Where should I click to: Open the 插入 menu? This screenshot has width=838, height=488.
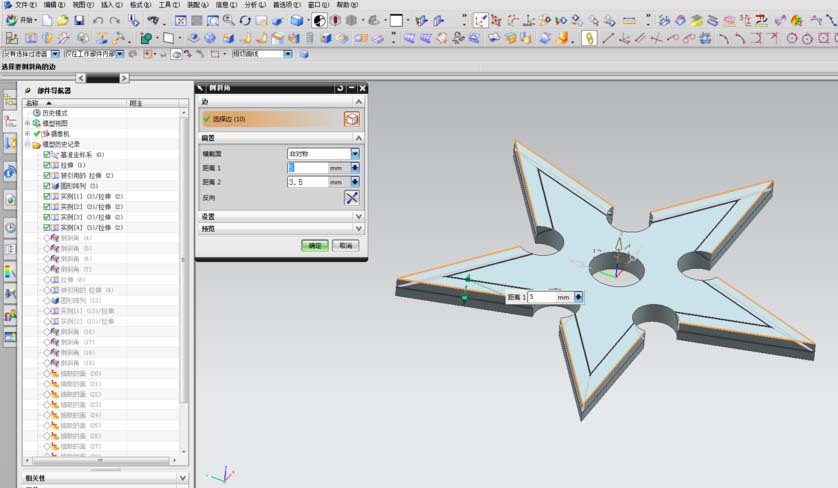111,5
